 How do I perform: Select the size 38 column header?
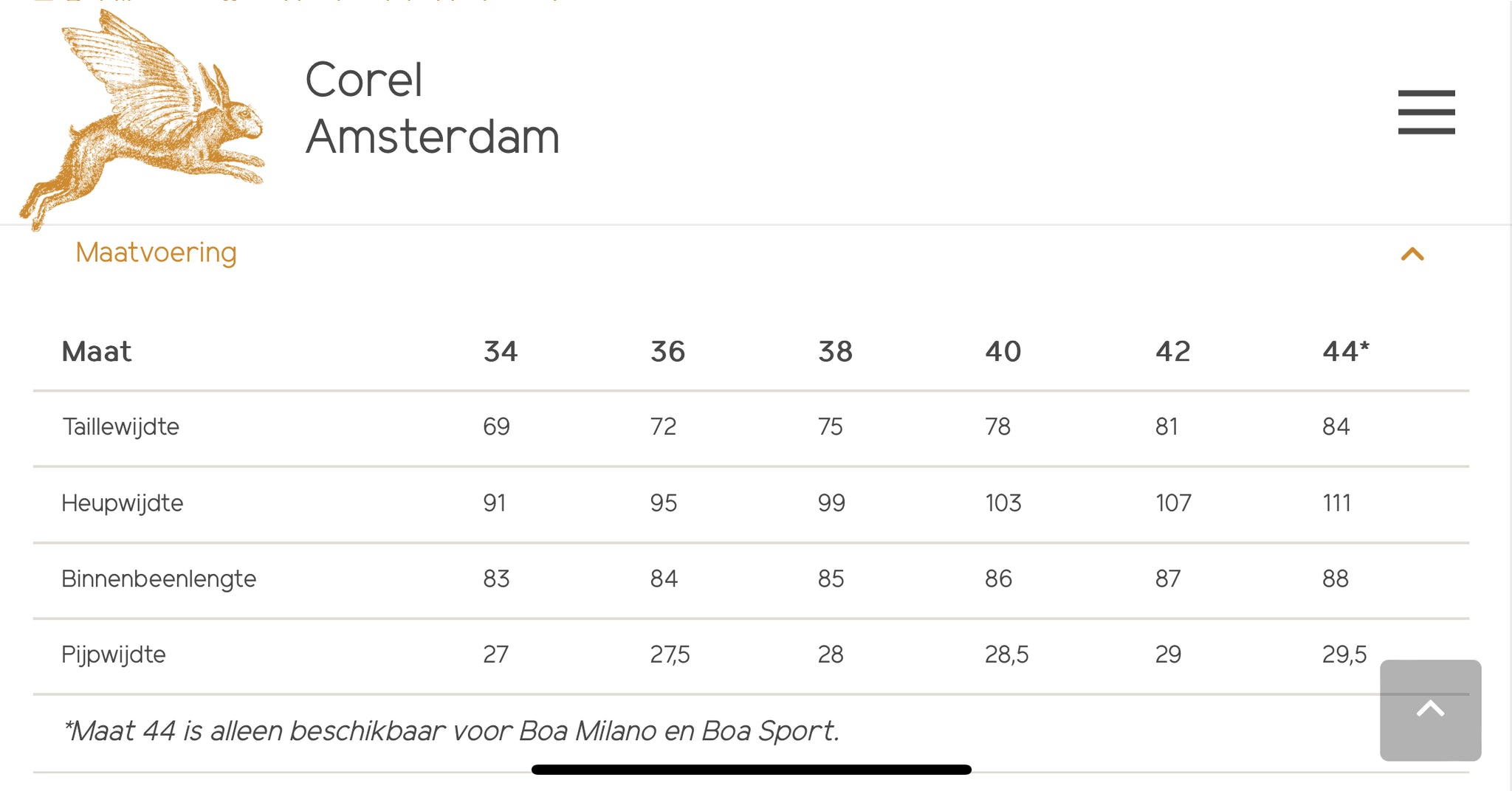835,351
